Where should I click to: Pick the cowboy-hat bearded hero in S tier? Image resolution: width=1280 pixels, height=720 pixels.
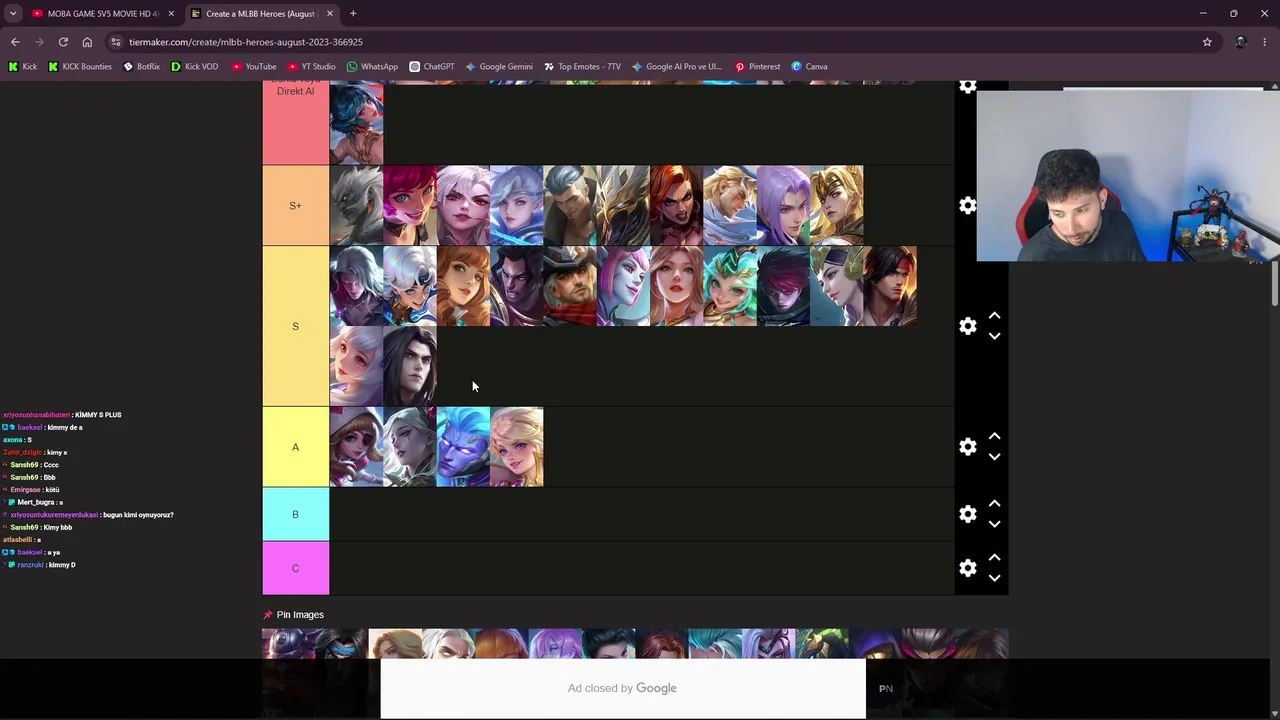point(570,286)
